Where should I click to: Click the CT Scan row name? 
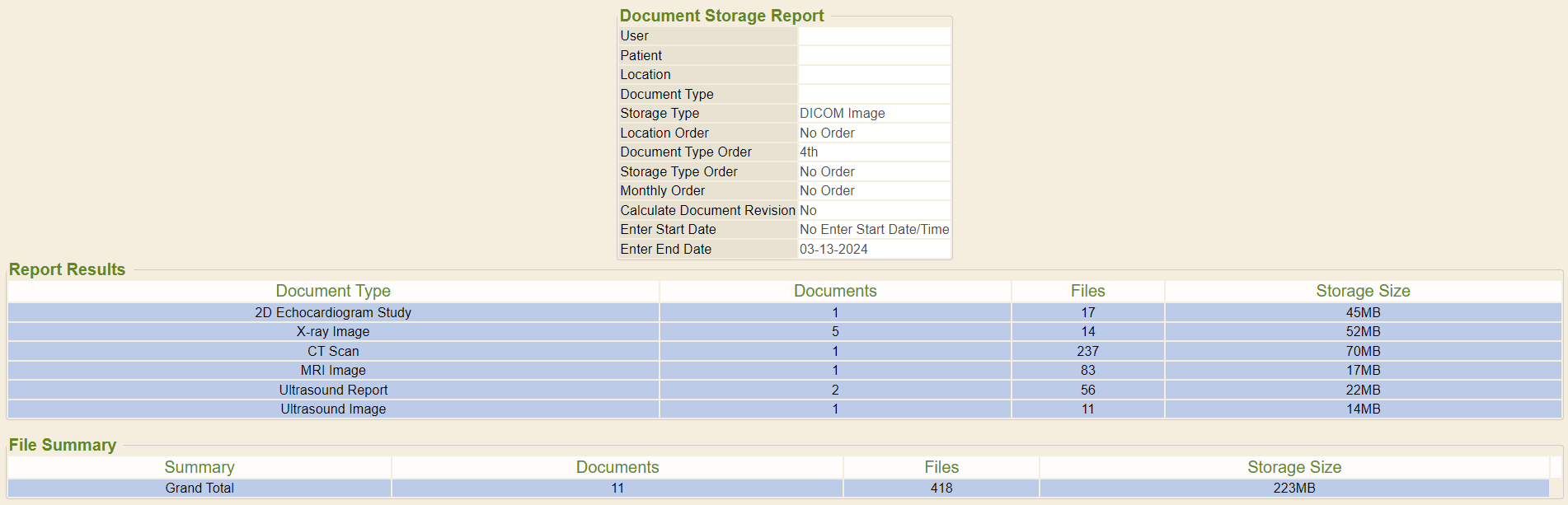point(333,351)
